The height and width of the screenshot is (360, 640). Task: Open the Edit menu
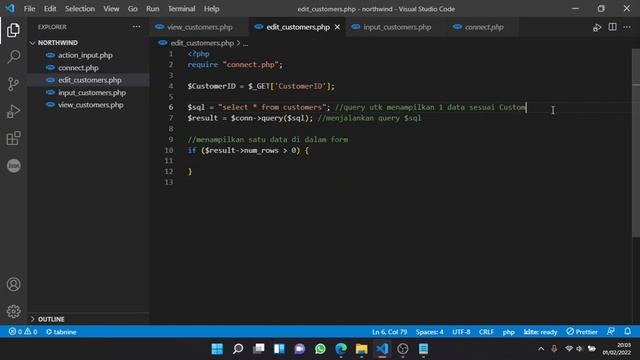point(50,9)
